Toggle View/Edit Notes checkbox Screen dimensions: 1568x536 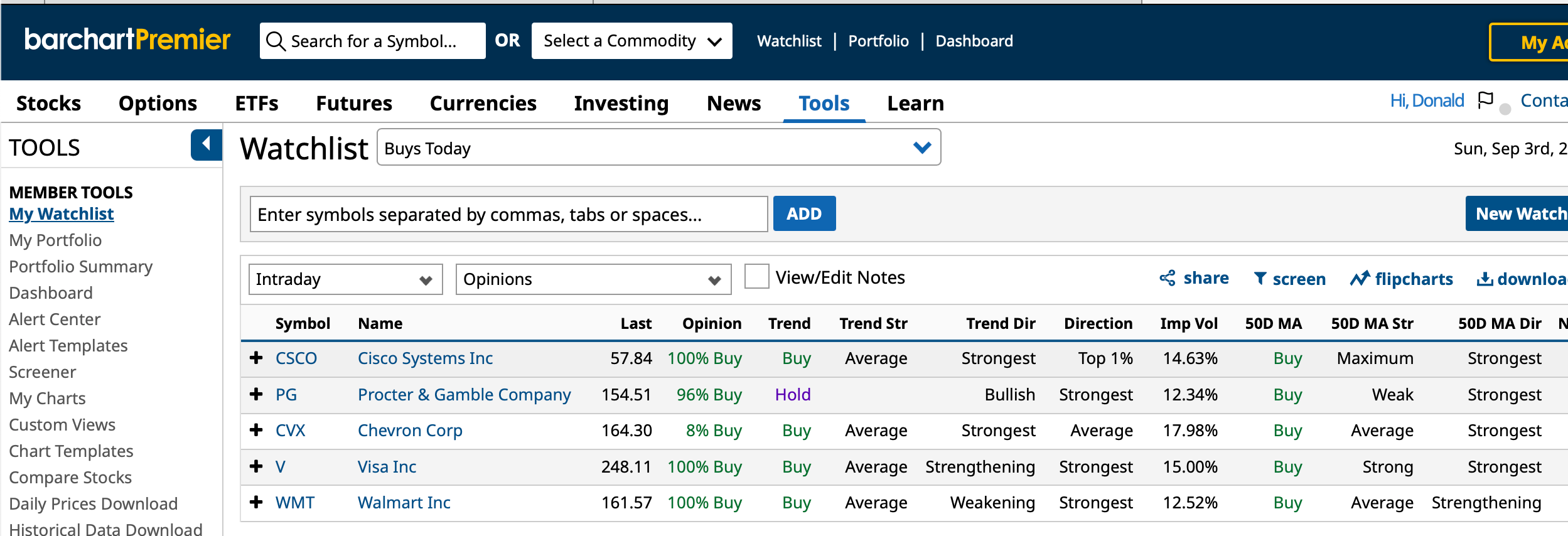[x=756, y=277]
